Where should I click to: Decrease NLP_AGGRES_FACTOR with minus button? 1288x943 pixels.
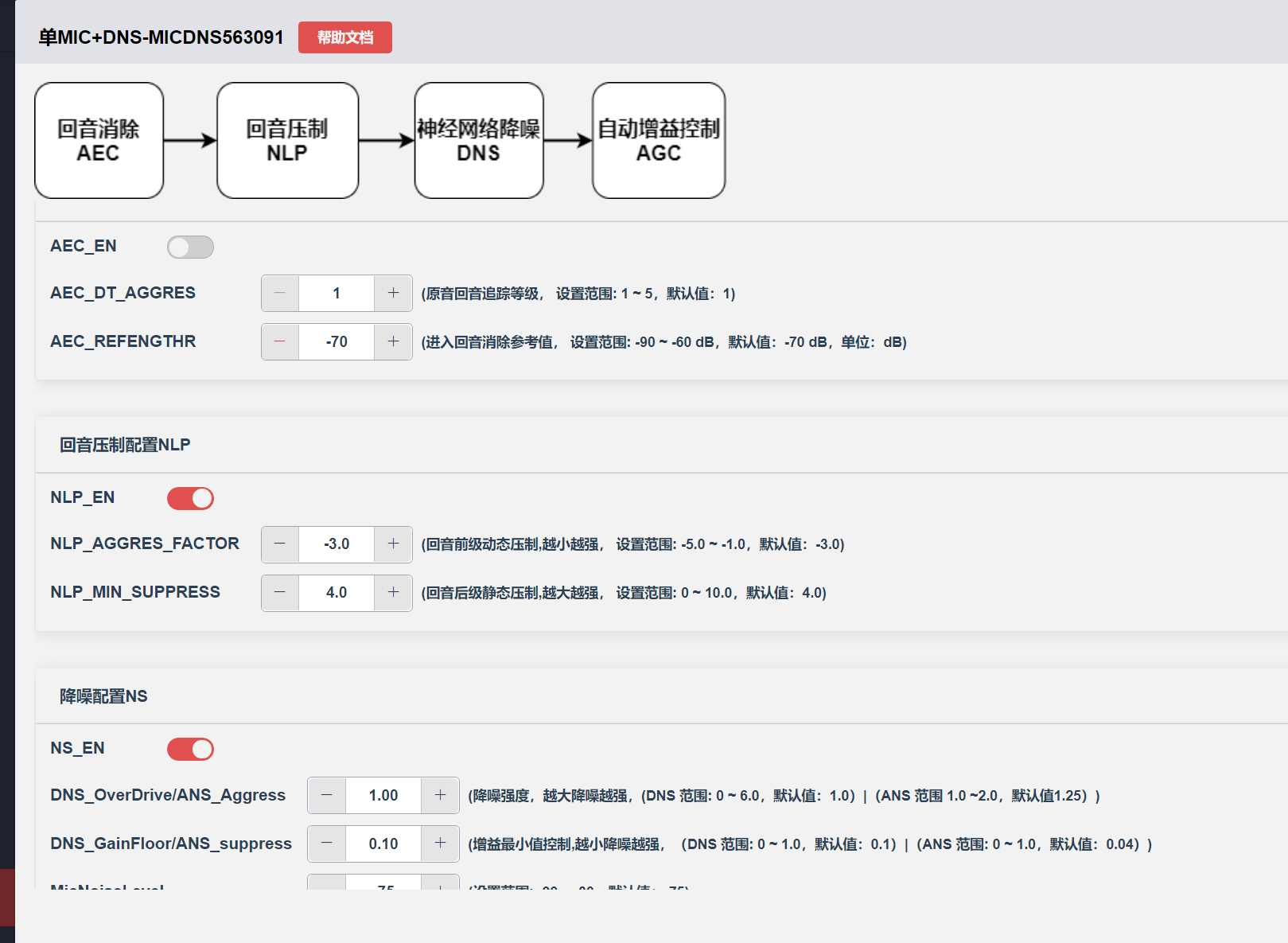pos(280,544)
